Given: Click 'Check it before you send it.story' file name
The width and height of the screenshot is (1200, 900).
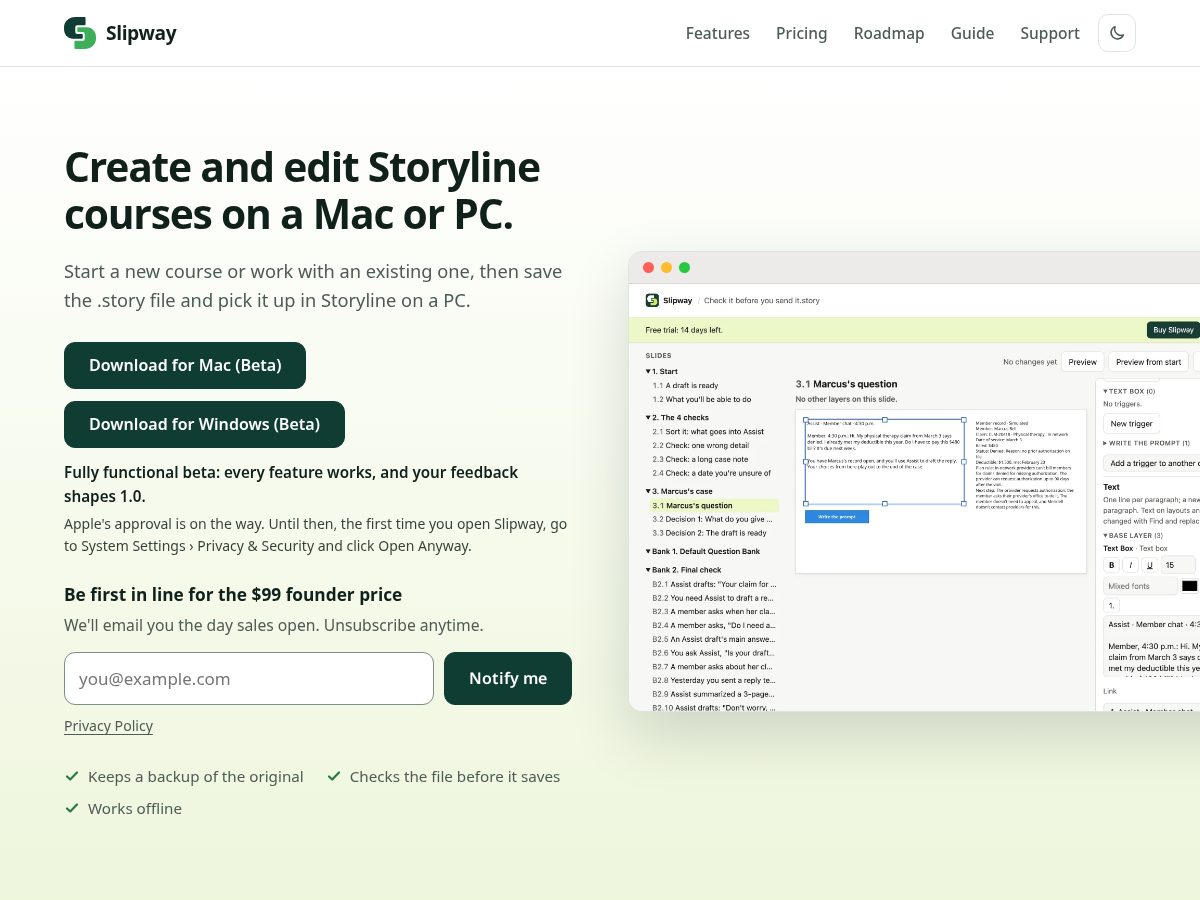Looking at the screenshot, I should (x=762, y=300).
